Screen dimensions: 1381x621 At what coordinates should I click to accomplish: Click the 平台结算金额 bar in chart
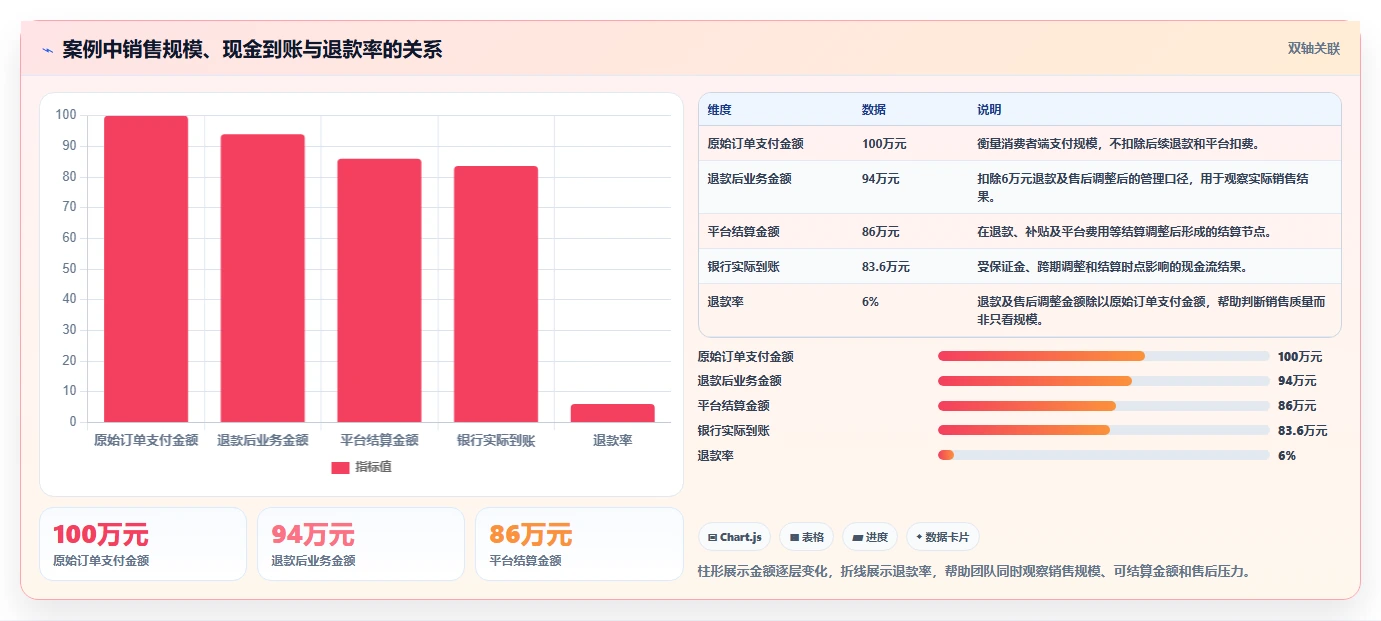click(x=379, y=290)
